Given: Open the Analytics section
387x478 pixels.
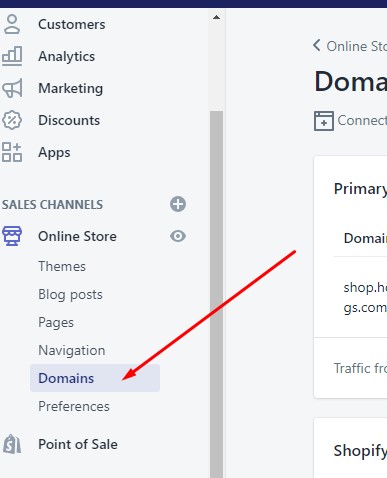Looking at the screenshot, I should [67, 56].
